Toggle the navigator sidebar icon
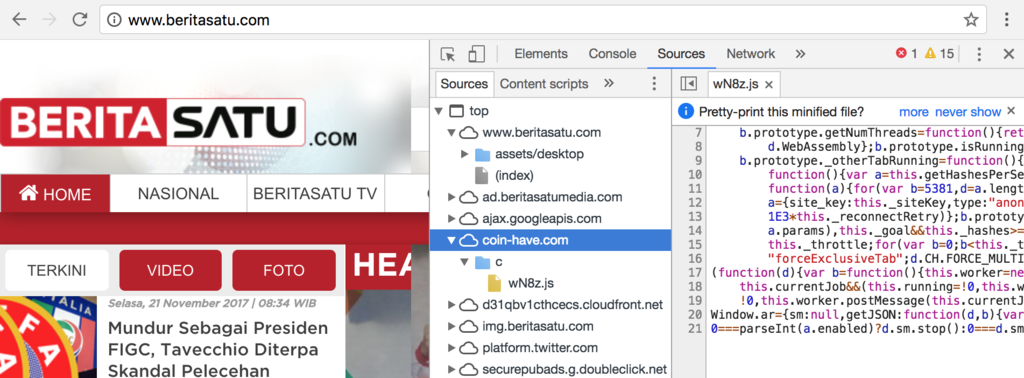 pos(688,84)
